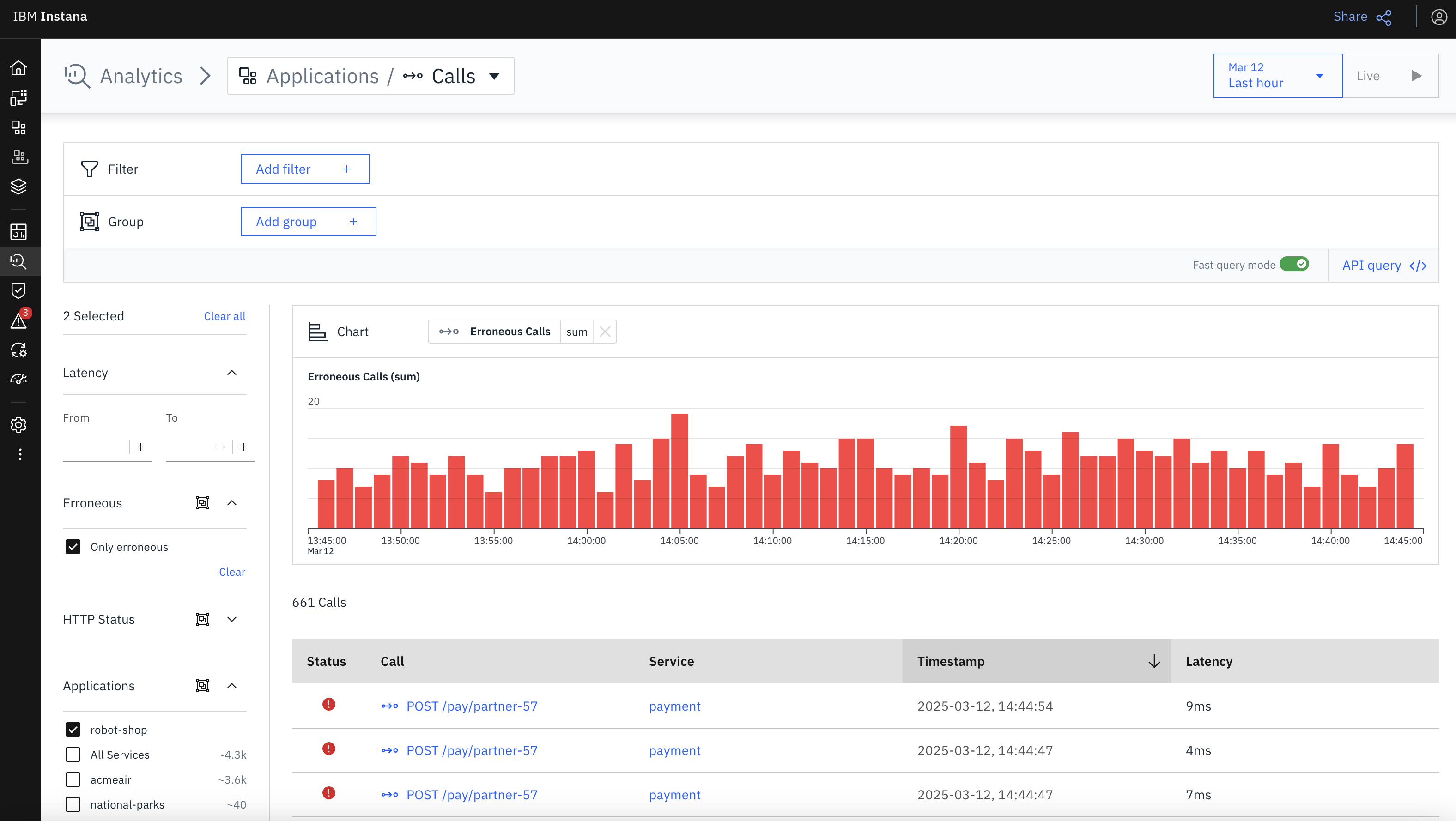Open the Applications sidebar icon

[18, 127]
